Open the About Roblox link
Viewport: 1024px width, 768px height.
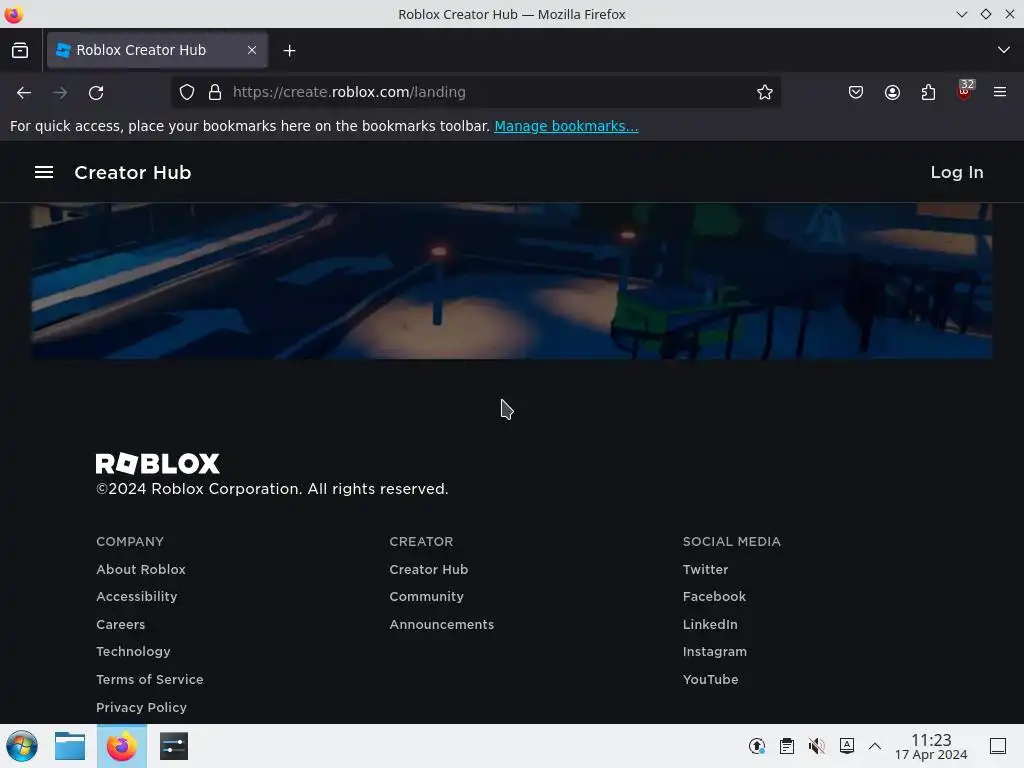point(140,569)
